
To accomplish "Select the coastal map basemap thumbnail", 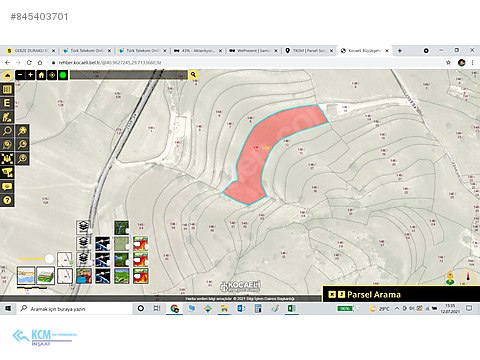I will click(26, 276).
